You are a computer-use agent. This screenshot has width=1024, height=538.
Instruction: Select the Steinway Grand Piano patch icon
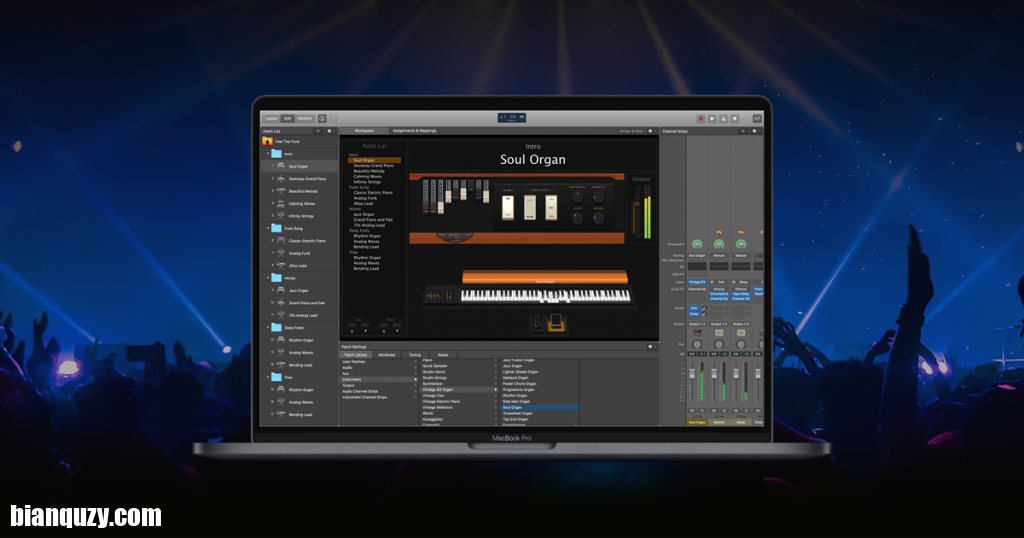(x=281, y=178)
